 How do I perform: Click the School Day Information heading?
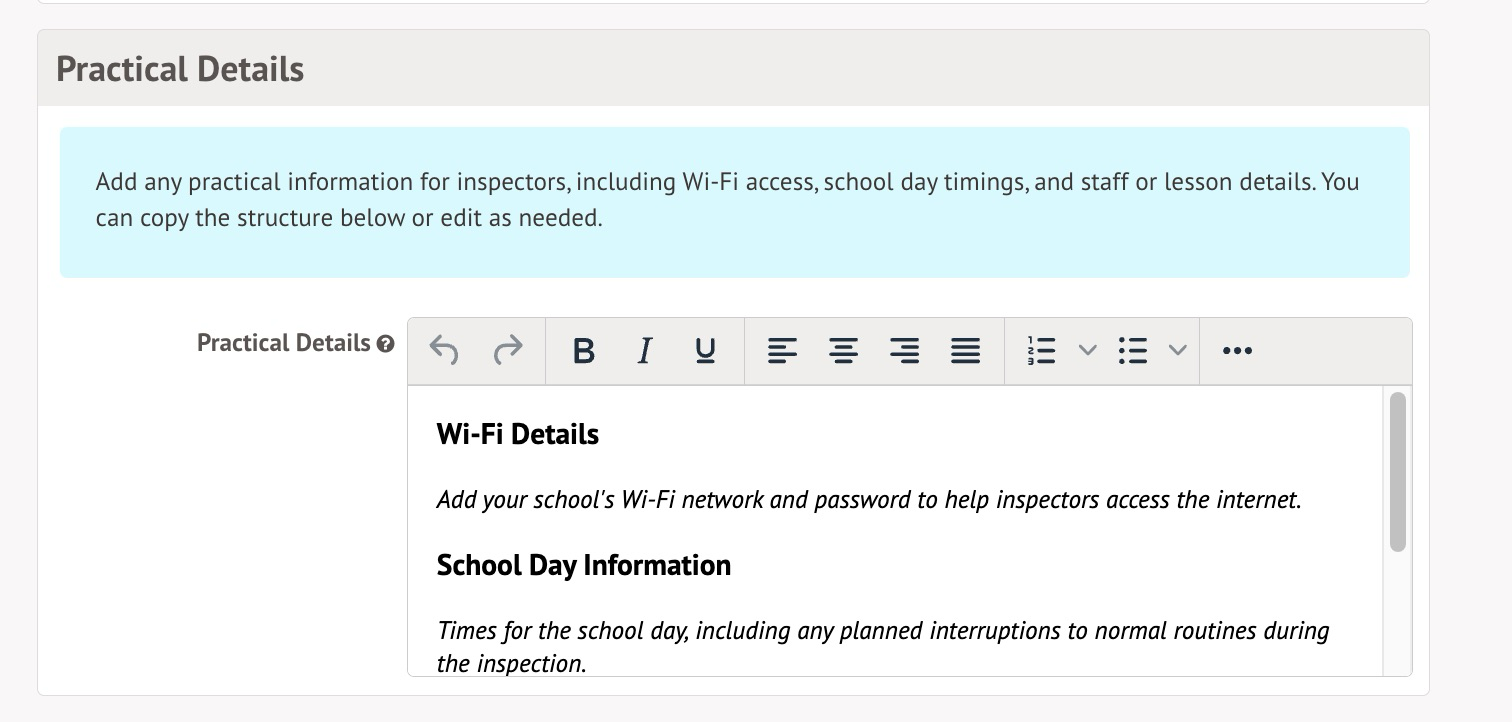point(583,566)
